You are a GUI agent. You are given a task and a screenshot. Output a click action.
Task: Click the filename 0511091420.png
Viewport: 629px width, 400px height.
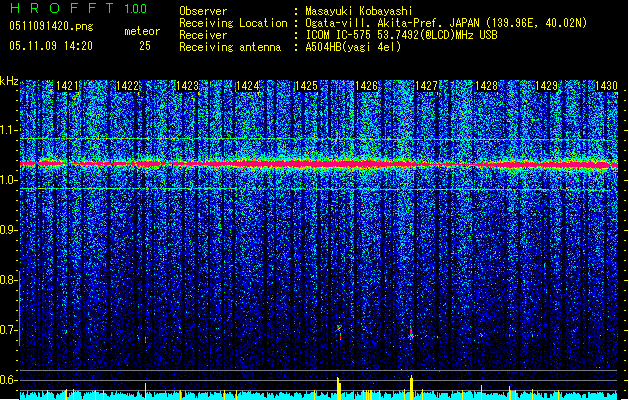[51, 26]
